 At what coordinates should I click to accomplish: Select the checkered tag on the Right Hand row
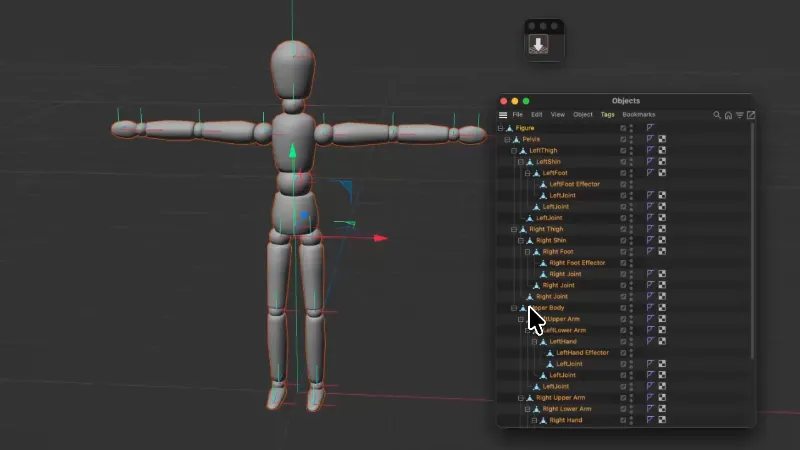(x=662, y=419)
